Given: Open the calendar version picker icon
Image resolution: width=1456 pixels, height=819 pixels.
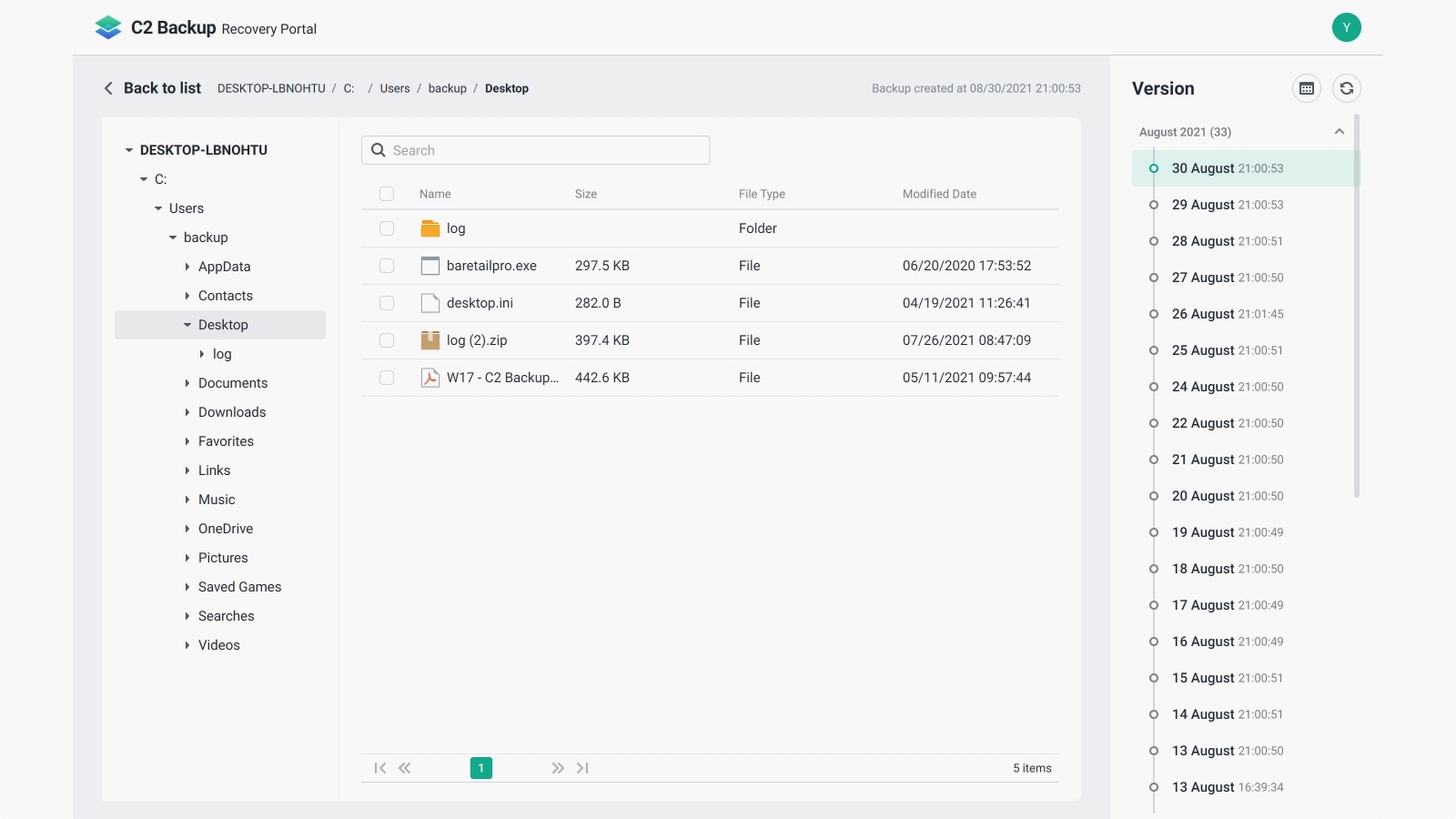Looking at the screenshot, I should coord(1307,88).
